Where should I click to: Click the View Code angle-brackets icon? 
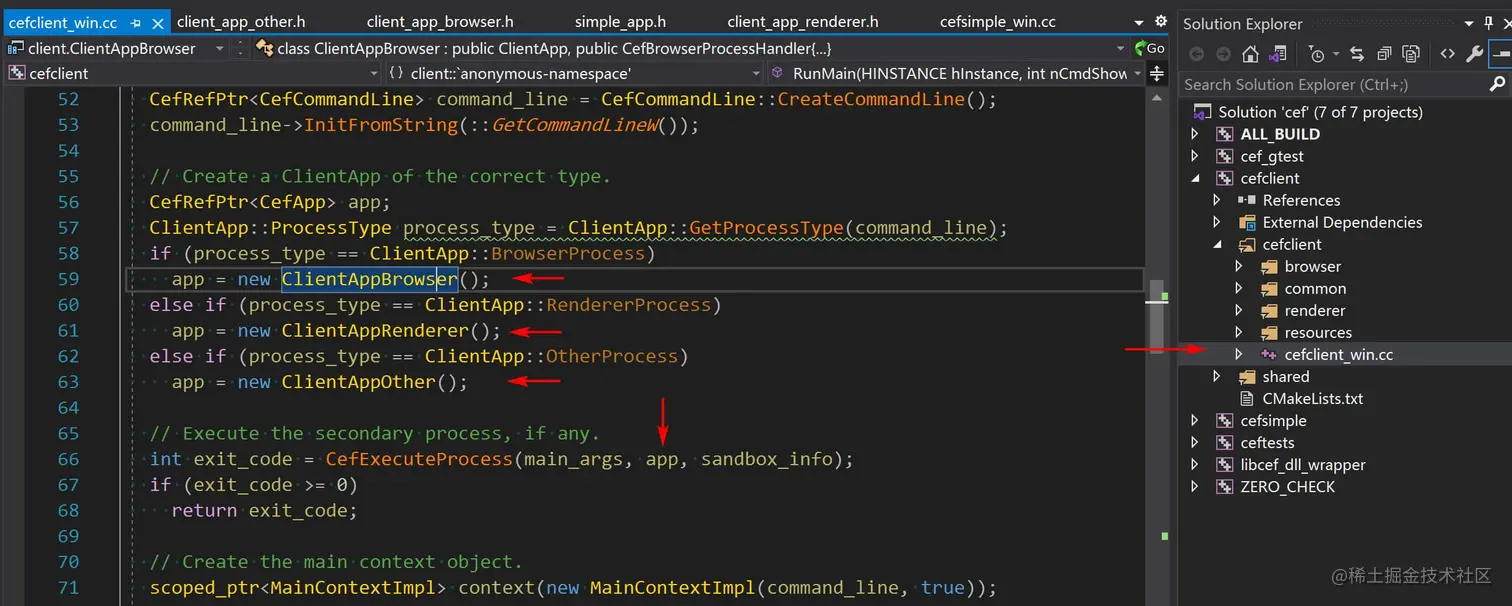[1447, 54]
